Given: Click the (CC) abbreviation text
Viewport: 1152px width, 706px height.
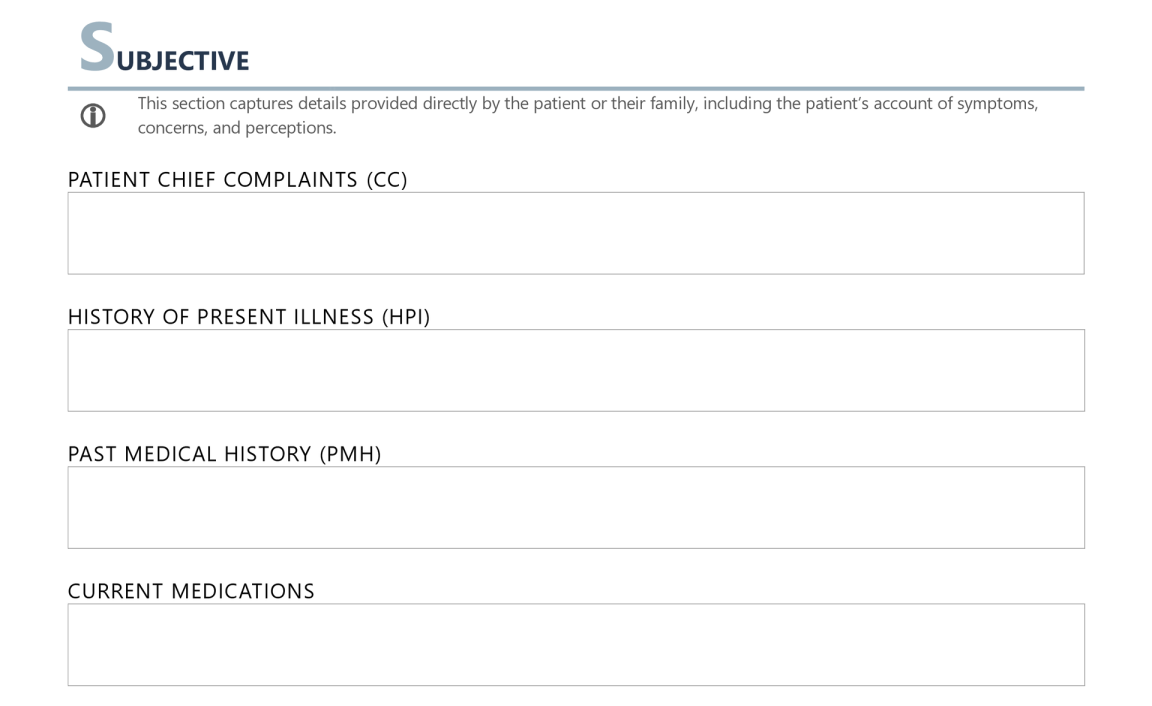Looking at the screenshot, I should tap(387, 180).
